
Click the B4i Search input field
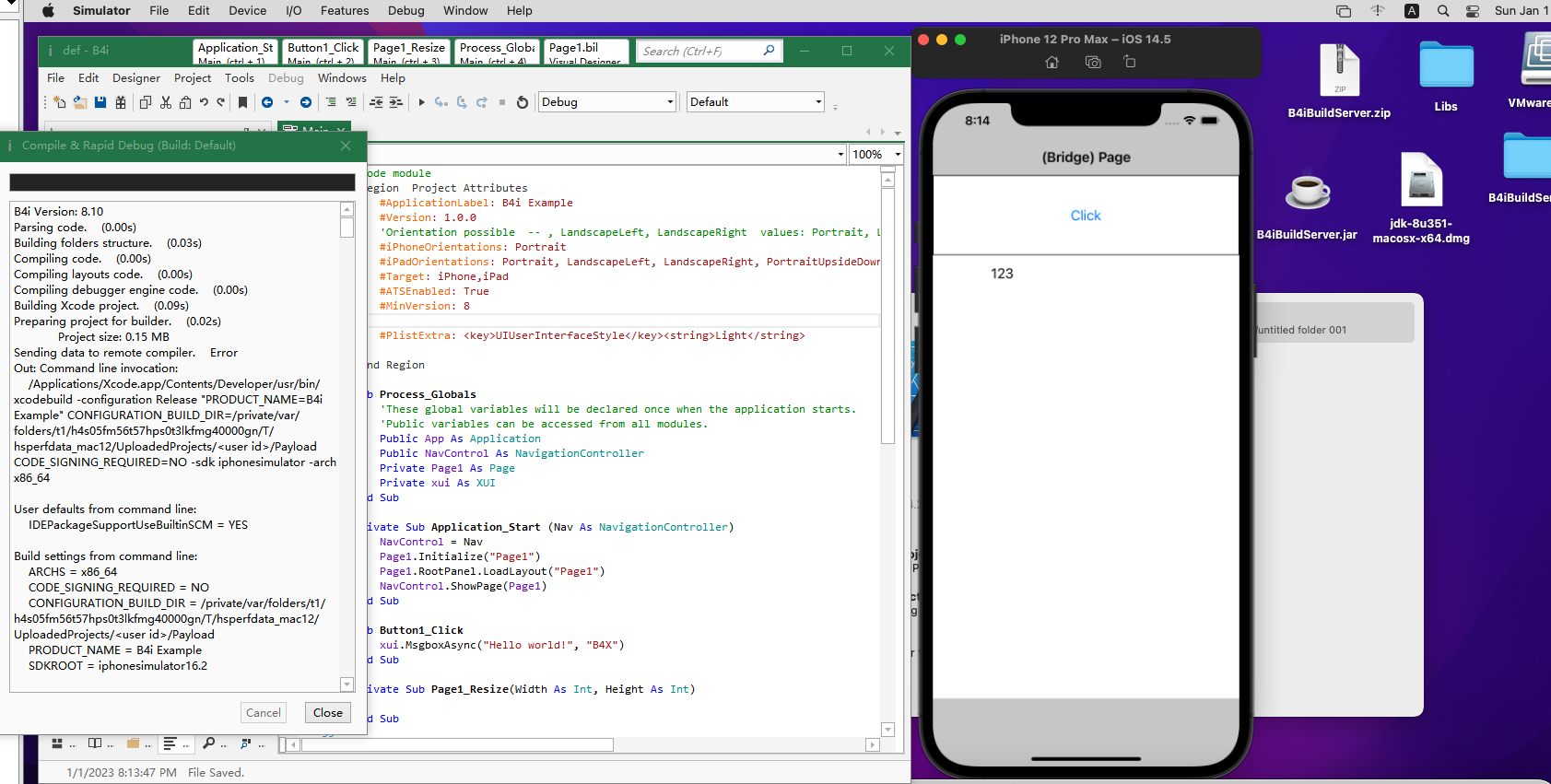(x=710, y=51)
